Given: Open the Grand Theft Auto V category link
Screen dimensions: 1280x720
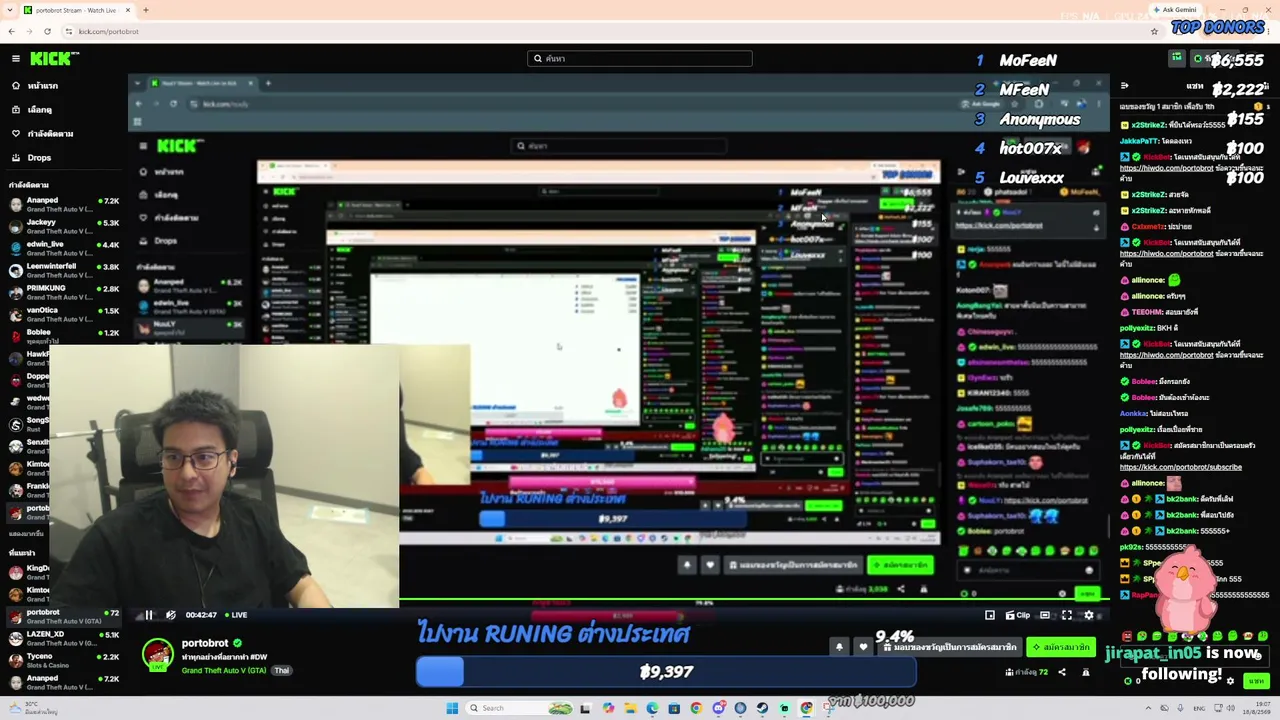Looking at the screenshot, I should [224, 670].
